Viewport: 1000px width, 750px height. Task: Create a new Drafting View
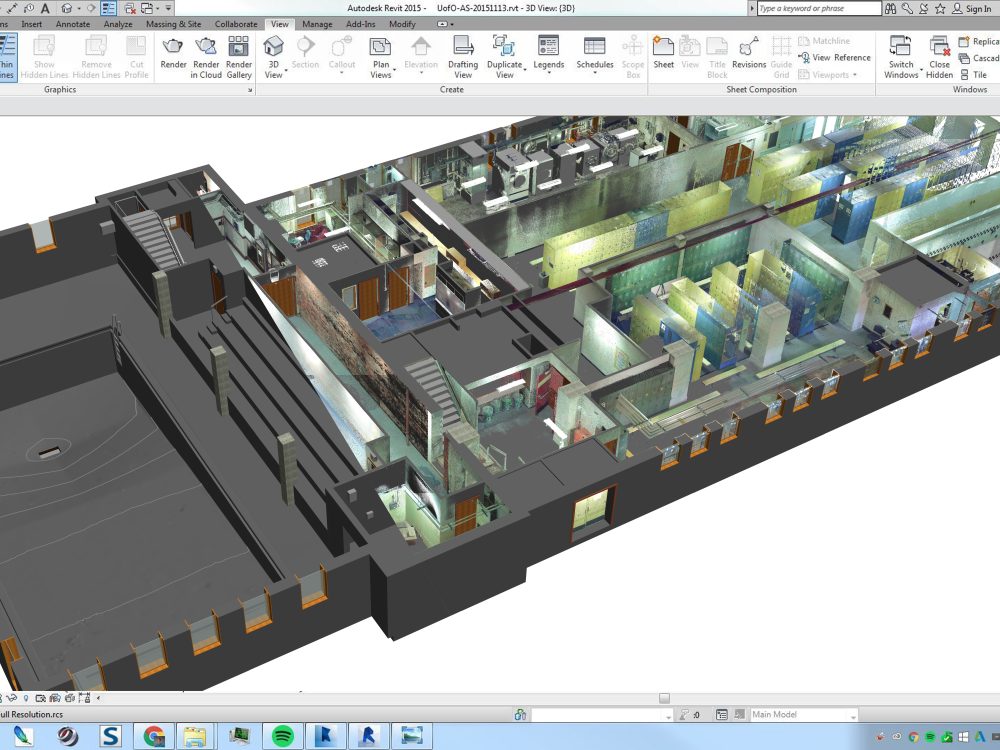461,55
